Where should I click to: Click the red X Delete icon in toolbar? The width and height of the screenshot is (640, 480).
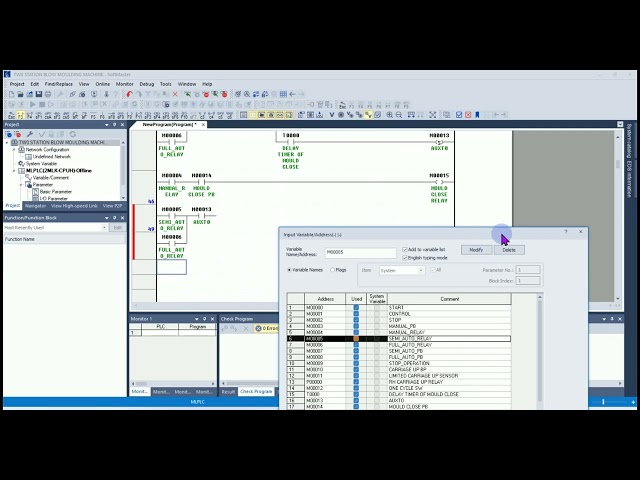(x=175, y=94)
